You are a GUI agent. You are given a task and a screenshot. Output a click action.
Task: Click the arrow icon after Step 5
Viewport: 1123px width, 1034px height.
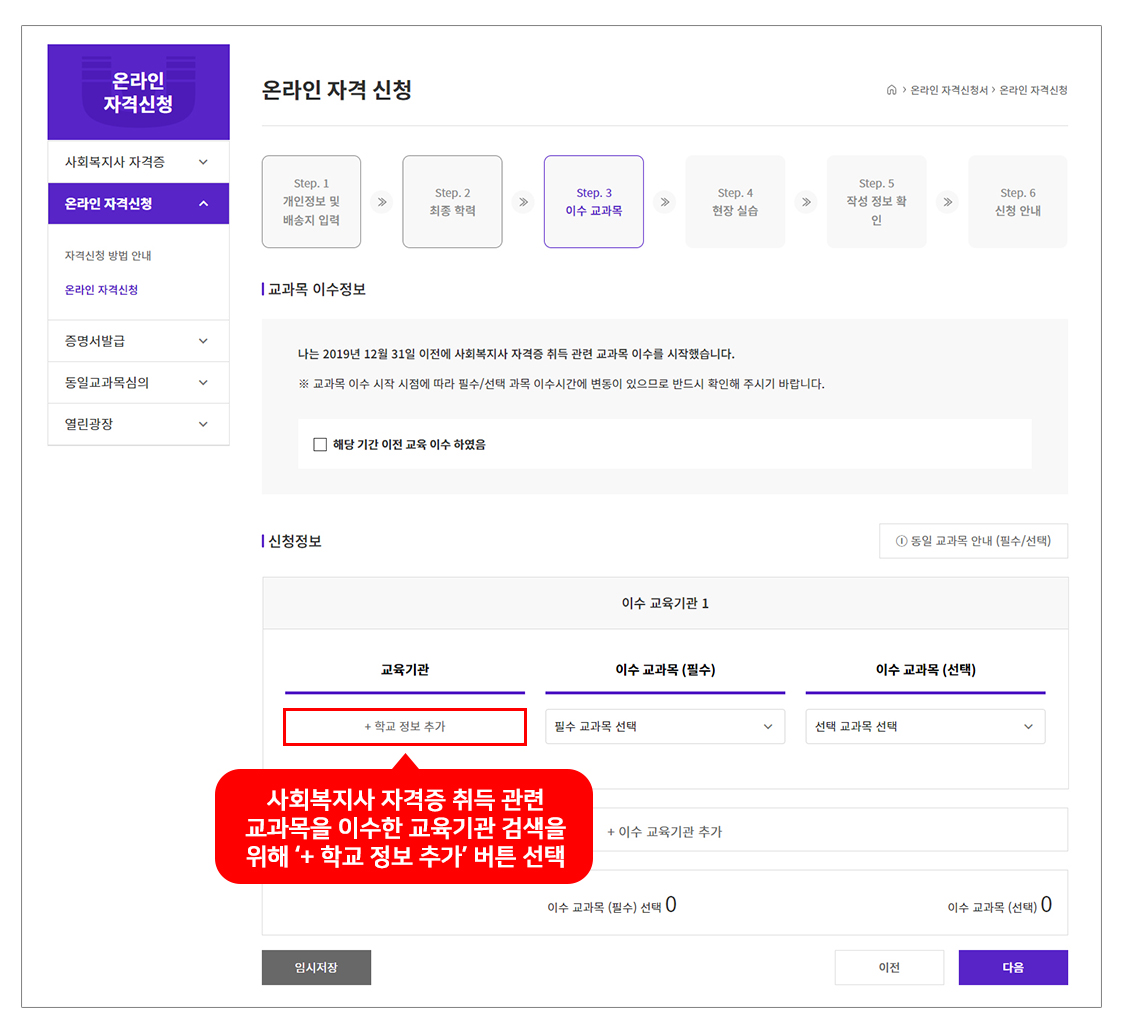click(x=947, y=202)
